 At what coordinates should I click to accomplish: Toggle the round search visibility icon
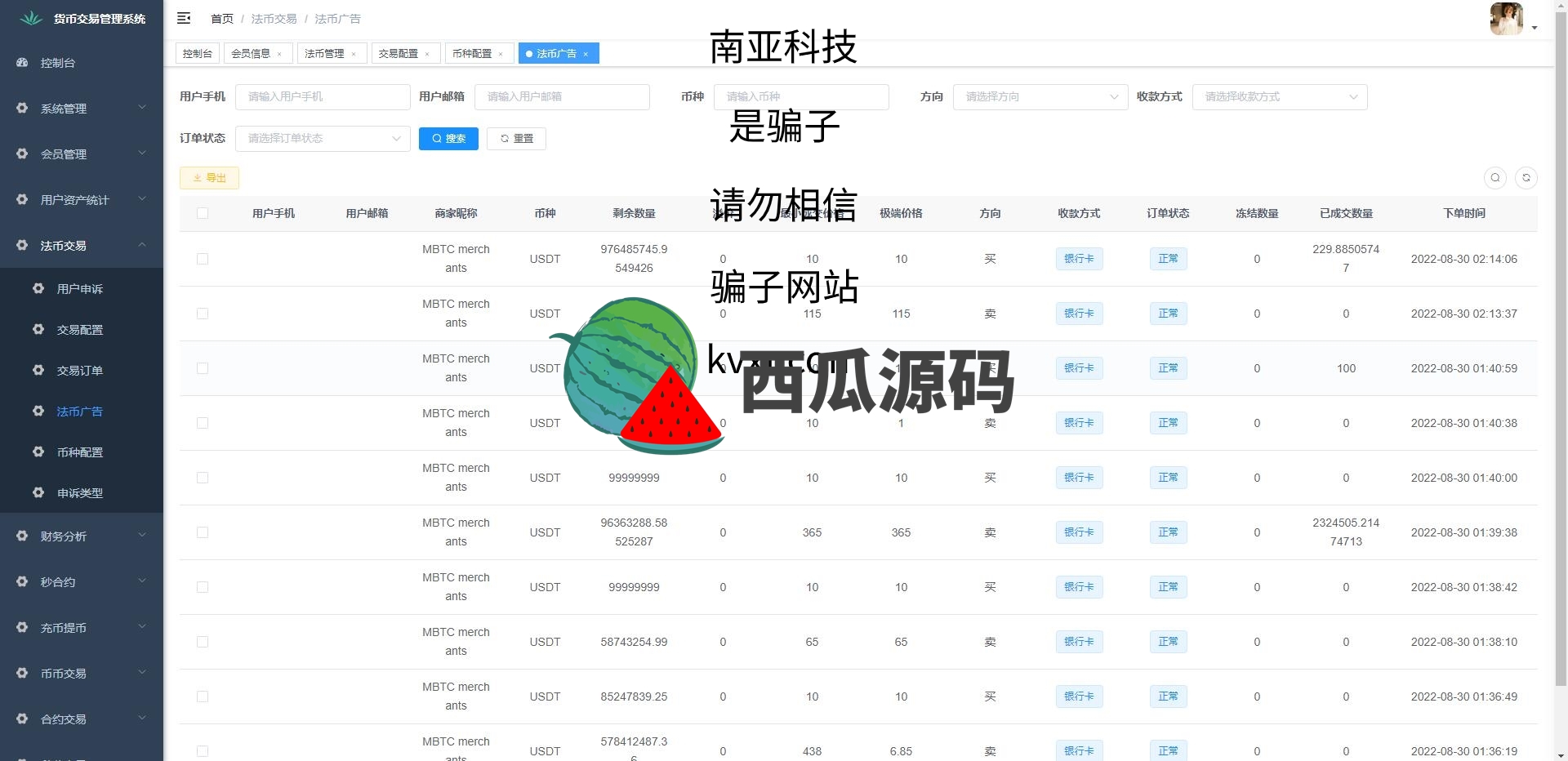1495,177
